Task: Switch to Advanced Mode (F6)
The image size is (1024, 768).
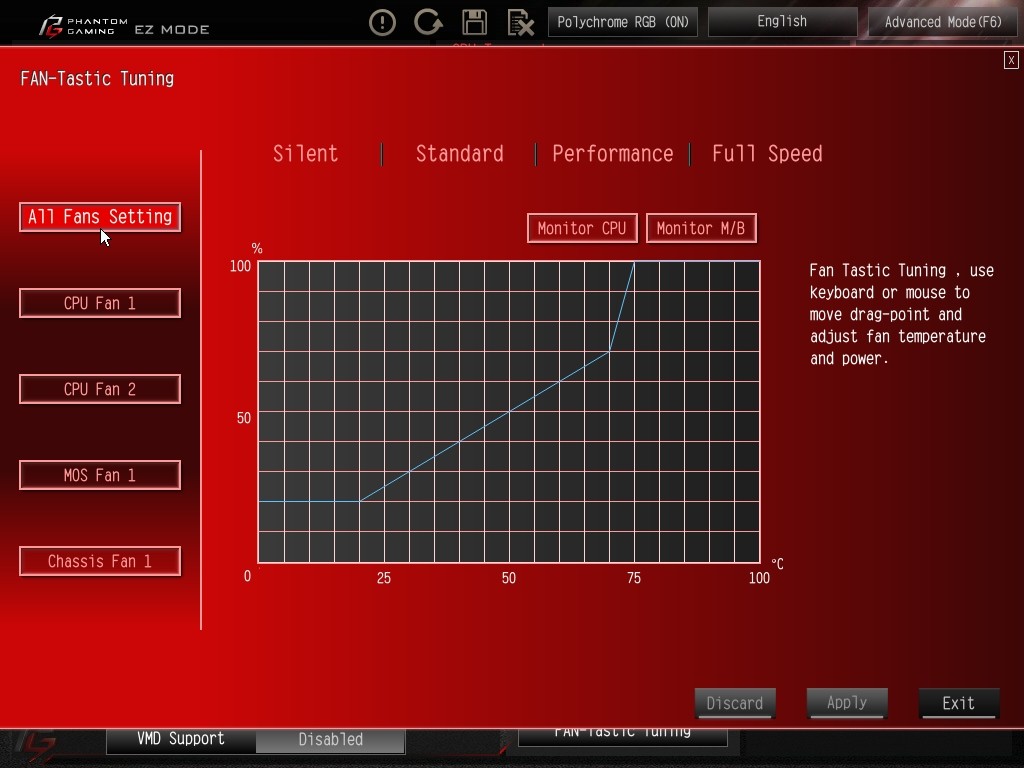Action: click(942, 22)
